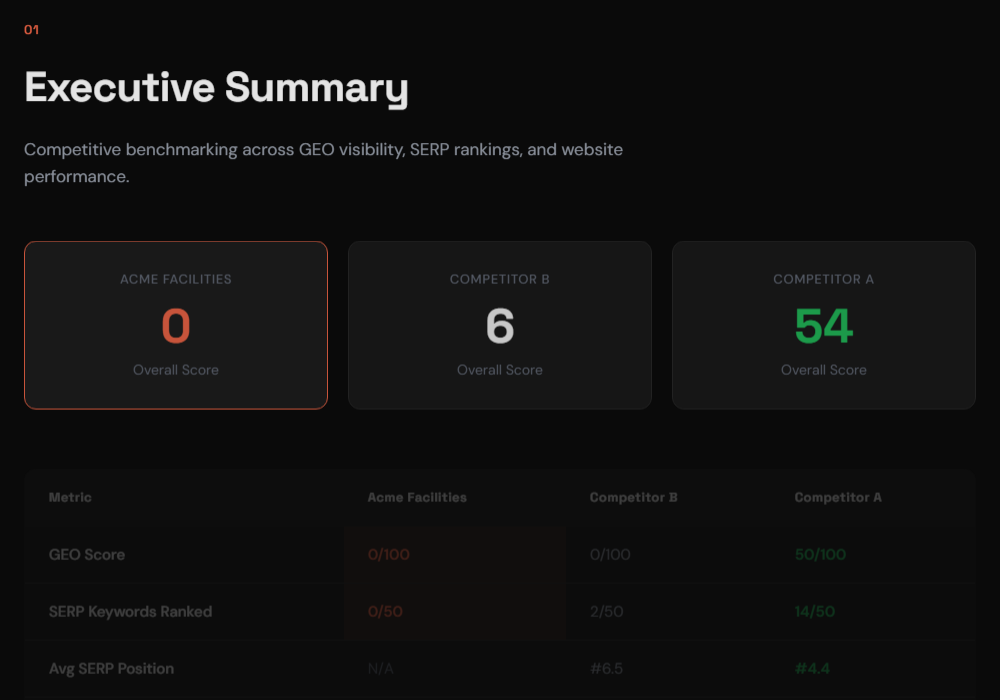Sort the table by the Metric column
Viewport: 1000px width, 700px height.
click(x=69, y=497)
